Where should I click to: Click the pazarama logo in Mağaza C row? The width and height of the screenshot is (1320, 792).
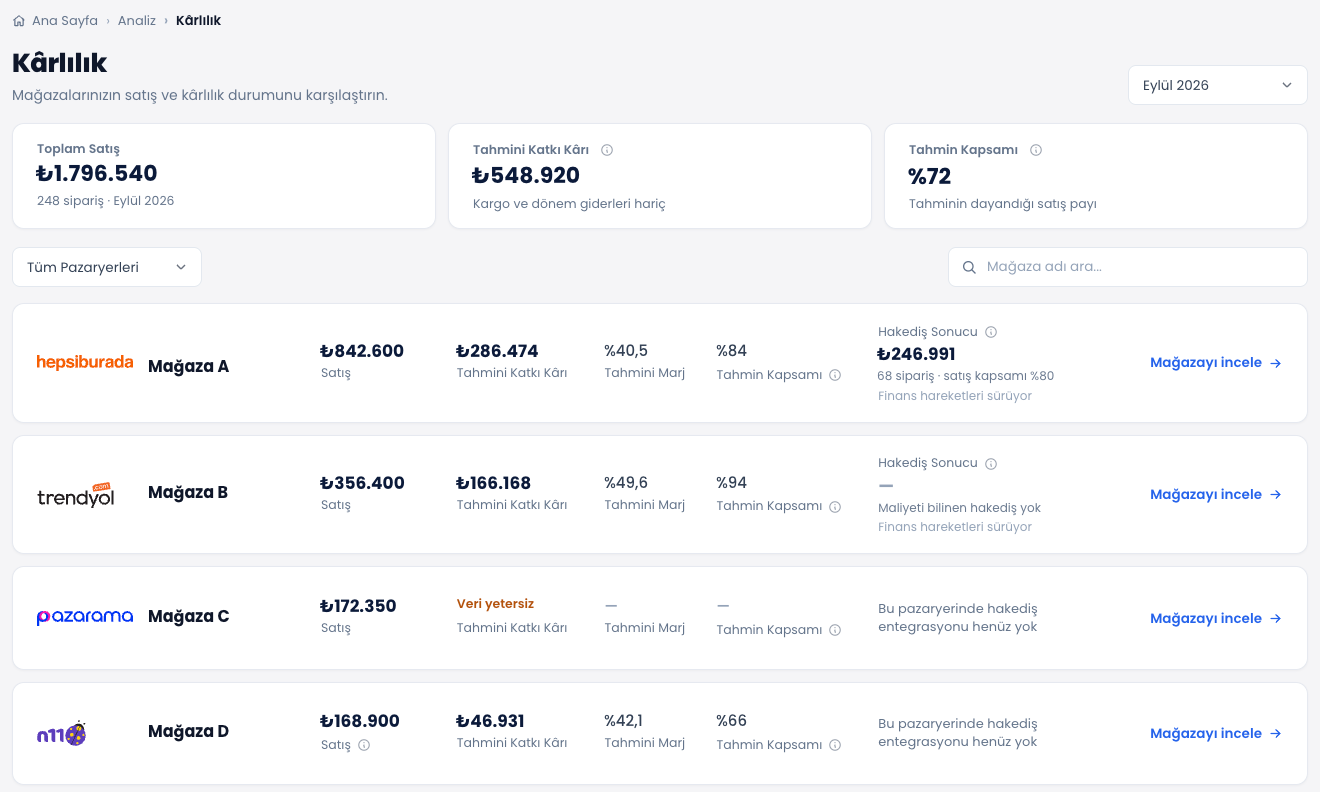point(85,617)
